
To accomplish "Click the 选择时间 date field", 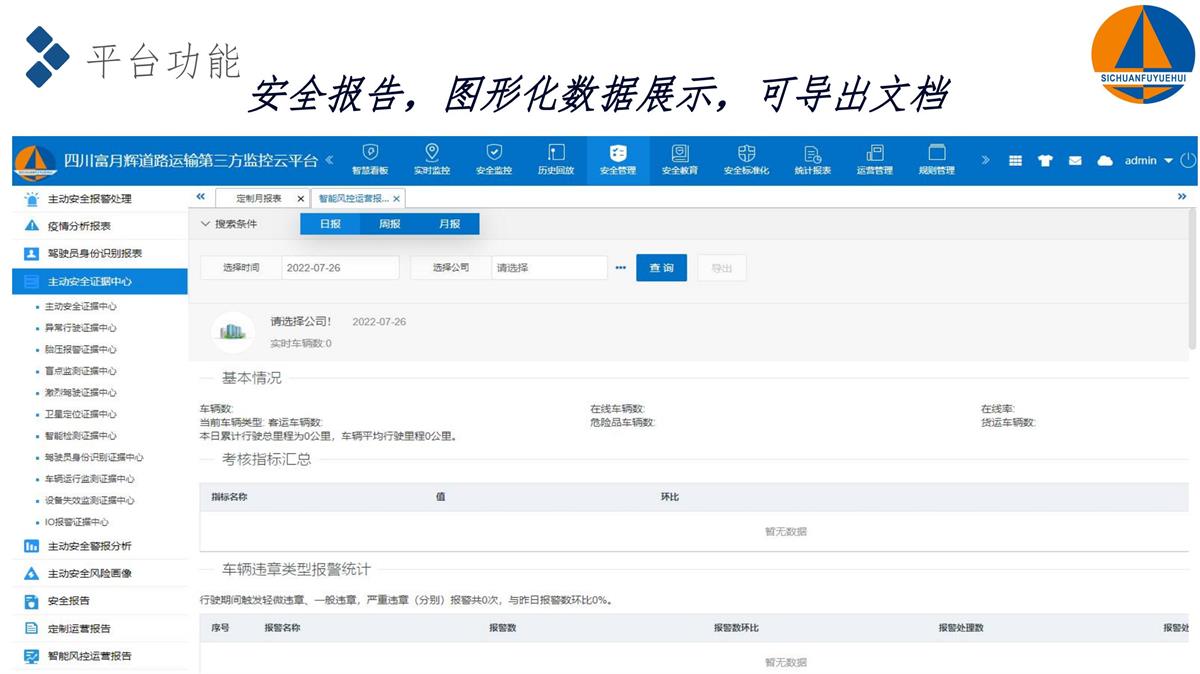I will [x=340, y=268].
